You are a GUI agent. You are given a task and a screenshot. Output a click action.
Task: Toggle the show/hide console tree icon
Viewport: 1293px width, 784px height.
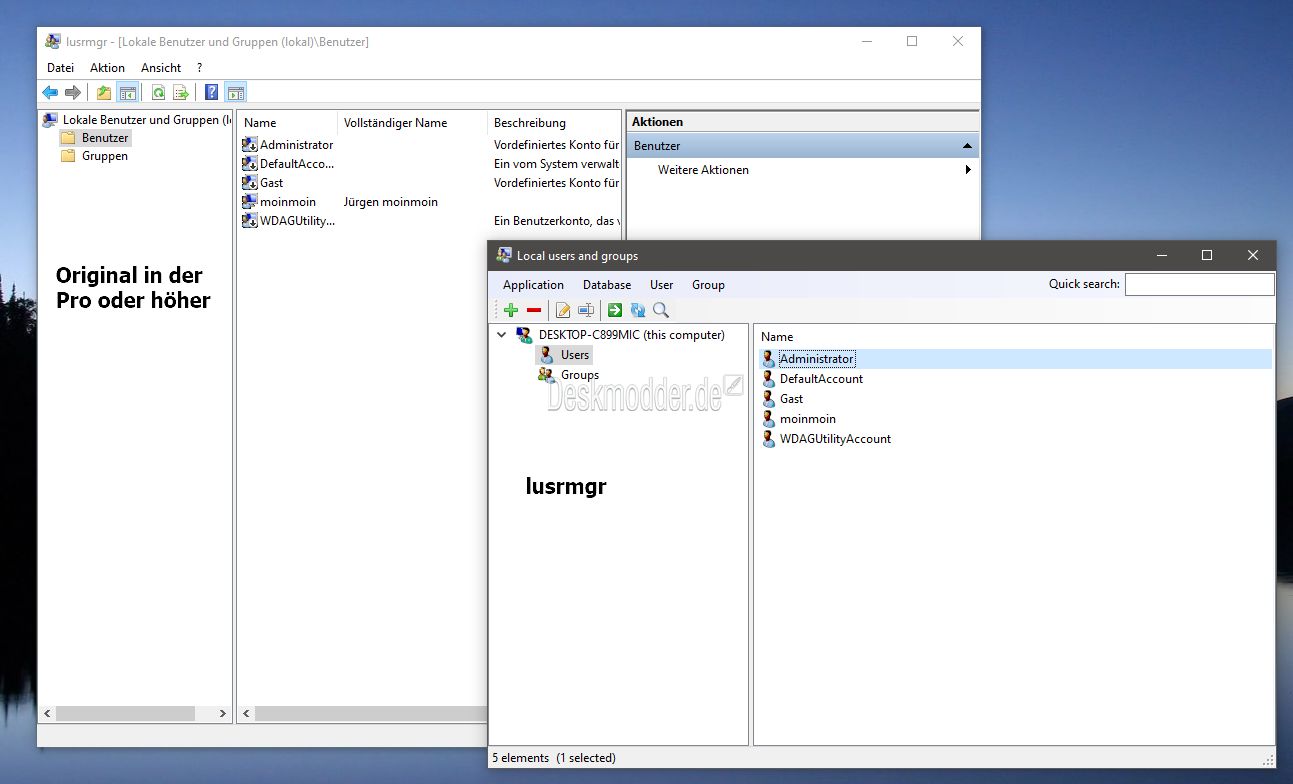(127, 93)
